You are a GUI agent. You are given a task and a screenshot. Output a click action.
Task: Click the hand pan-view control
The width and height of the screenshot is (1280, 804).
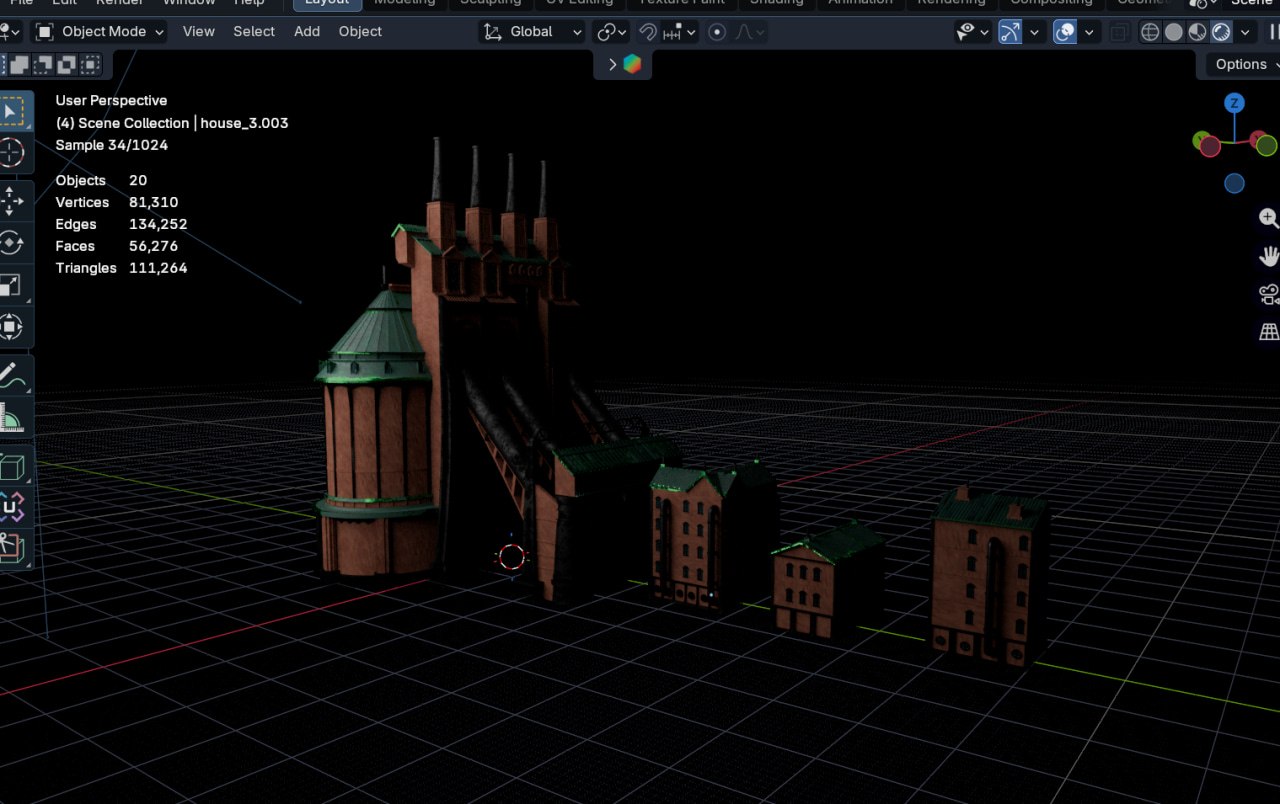click(x=1269, y=256)
